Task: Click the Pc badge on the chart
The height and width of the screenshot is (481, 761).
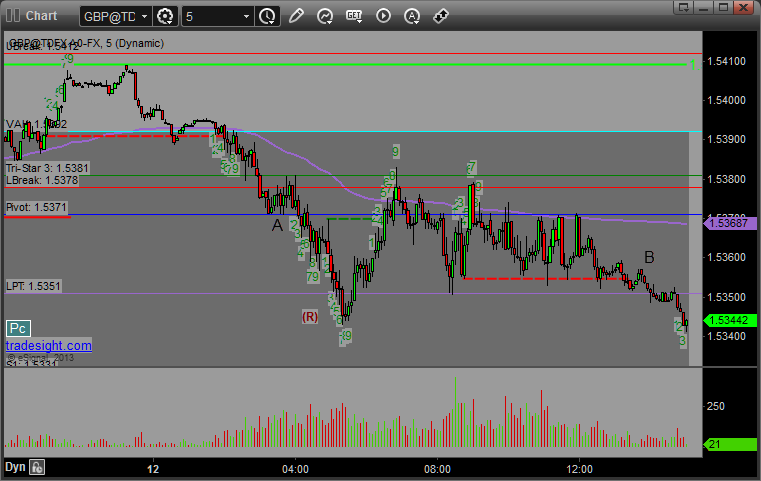Action: click(x=18, y=329)
